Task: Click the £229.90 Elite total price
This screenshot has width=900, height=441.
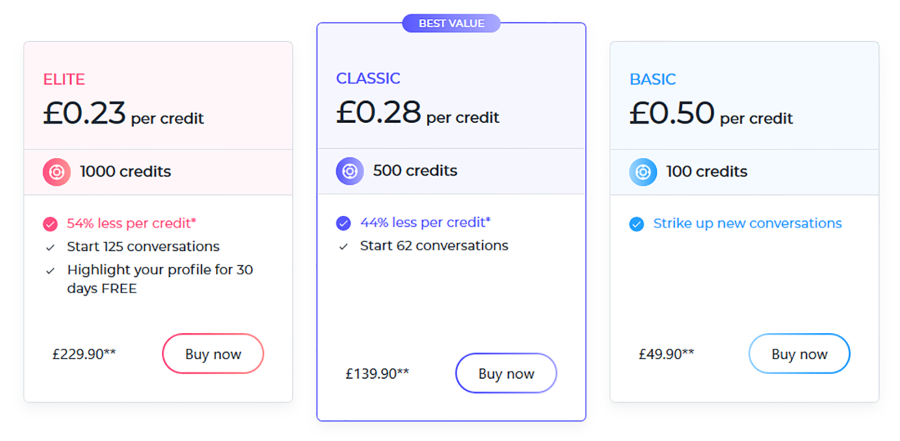Action: (84, 354)
